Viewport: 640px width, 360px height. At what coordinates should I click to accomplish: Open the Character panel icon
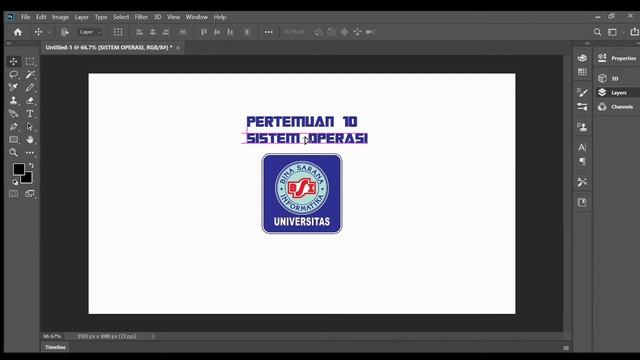582,147
